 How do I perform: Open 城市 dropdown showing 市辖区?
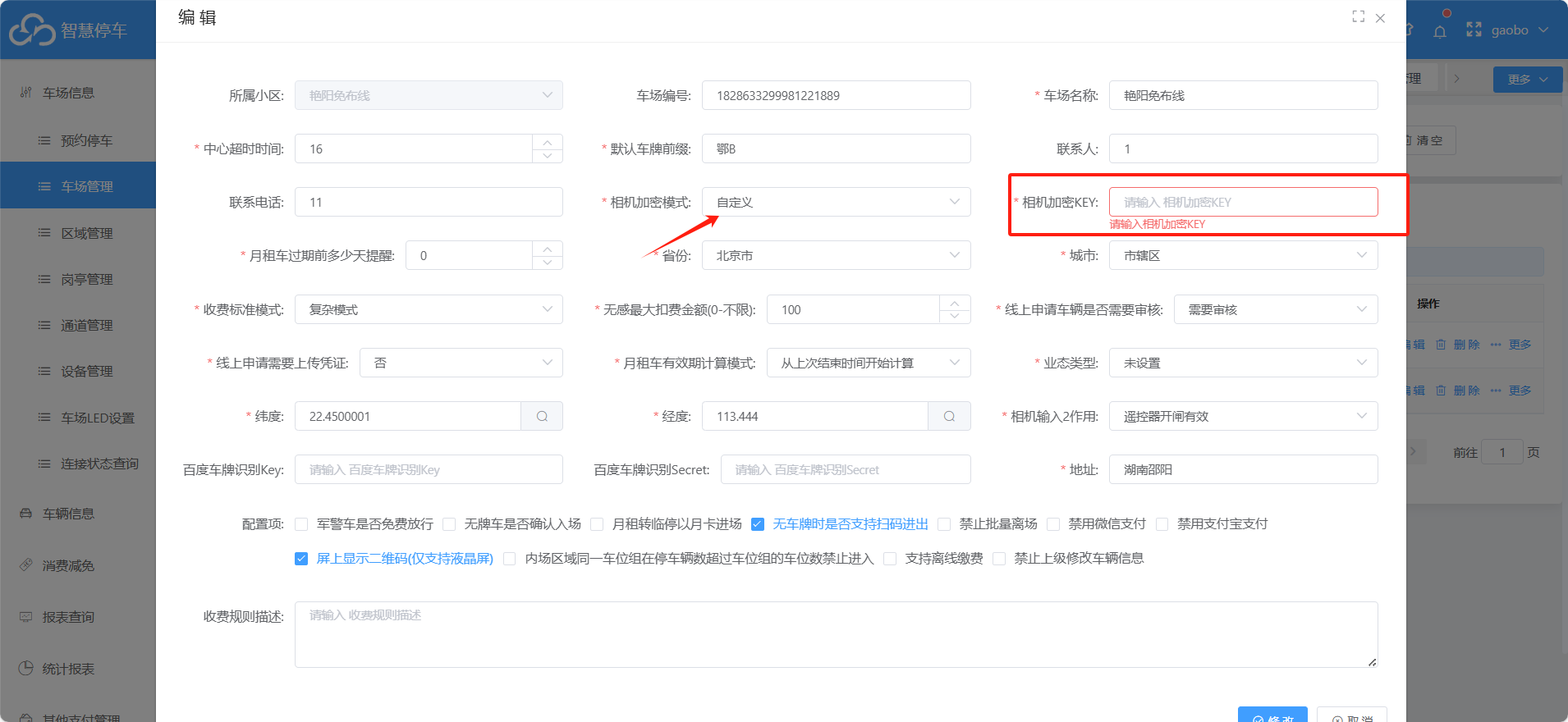pyautogui.click(x=1243, y=255)
